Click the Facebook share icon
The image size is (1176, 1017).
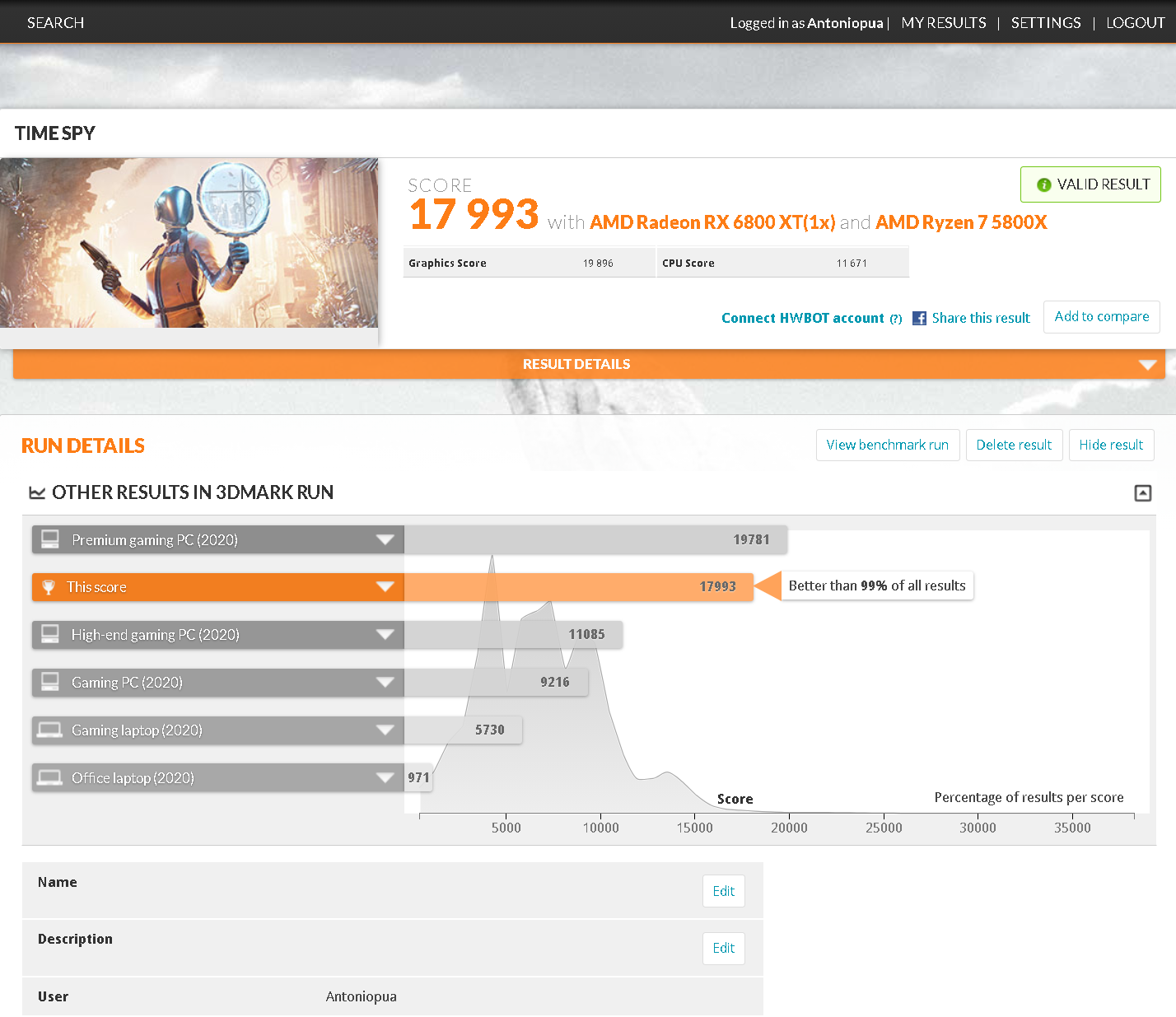coord(919,318)
